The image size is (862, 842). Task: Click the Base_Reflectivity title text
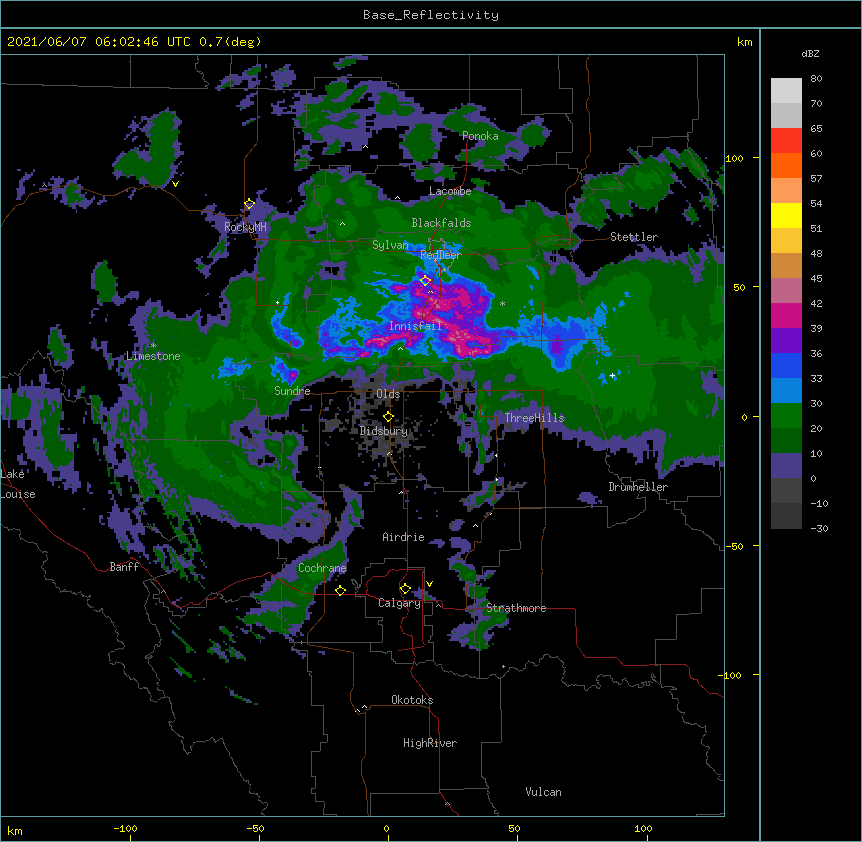(431, 15)
